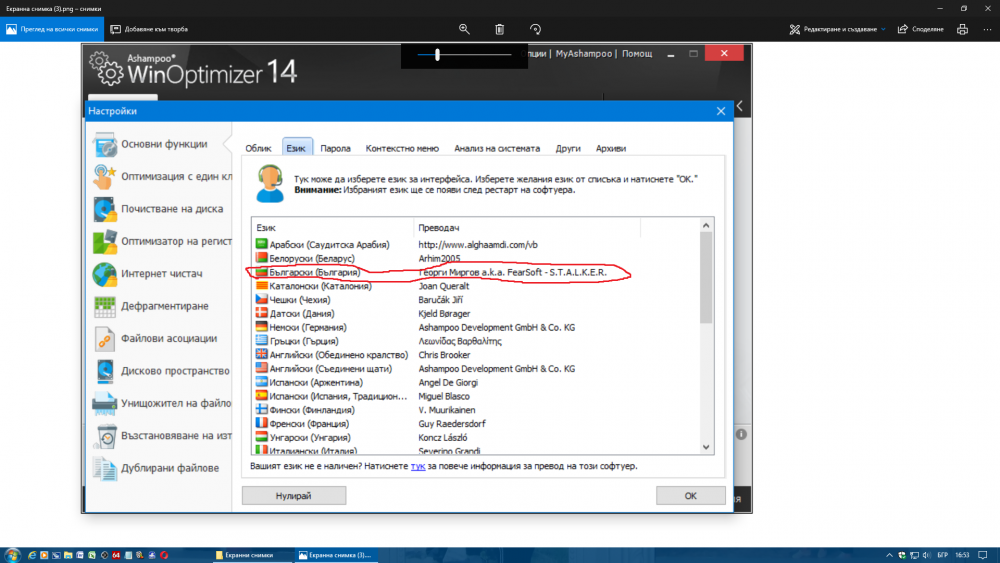The image size is (1000, 563).
Task: Select Арабски (Саудитска Арабия) row
Action: 476,245
